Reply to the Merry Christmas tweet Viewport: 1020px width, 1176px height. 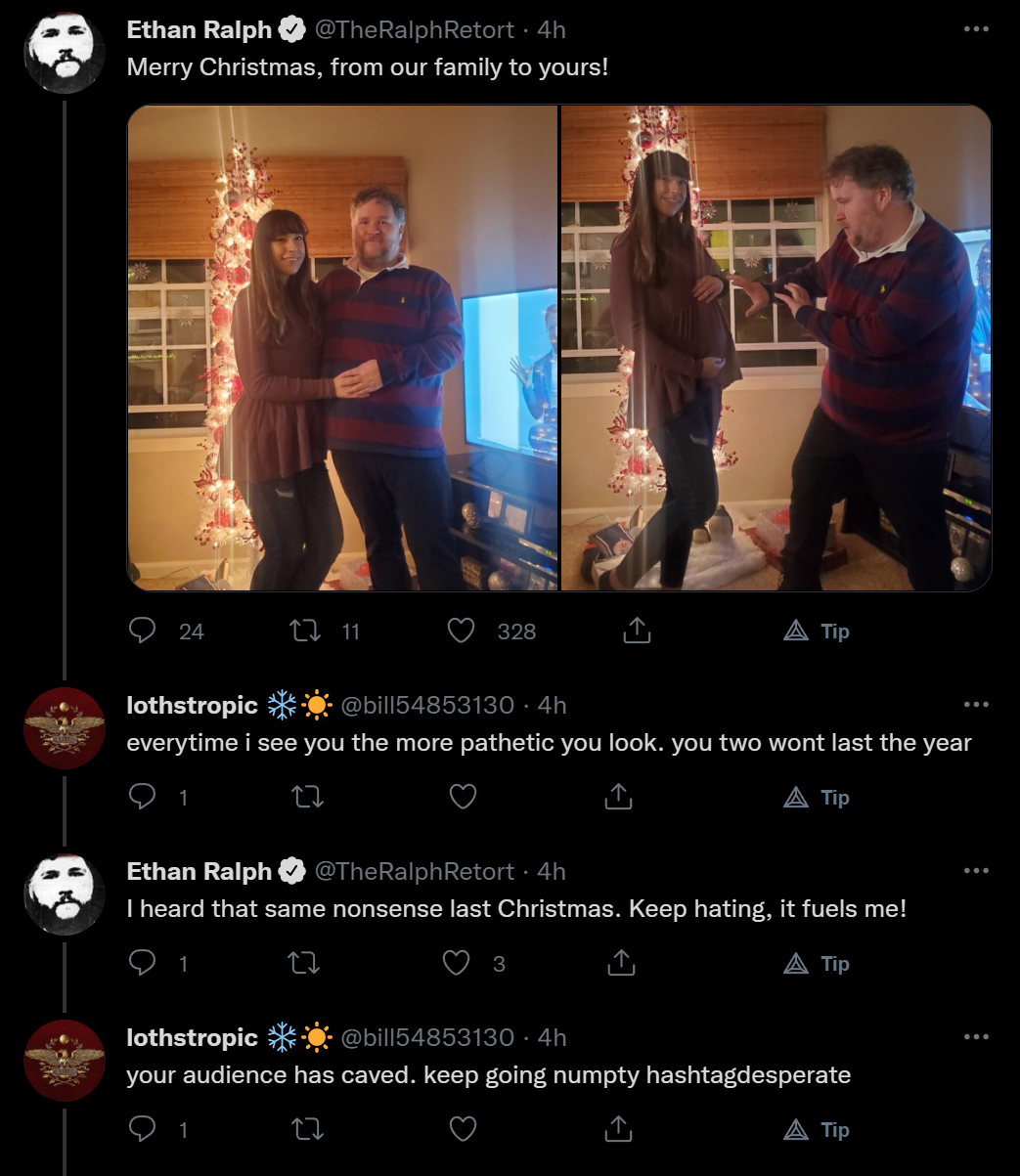tap(143, 631)
